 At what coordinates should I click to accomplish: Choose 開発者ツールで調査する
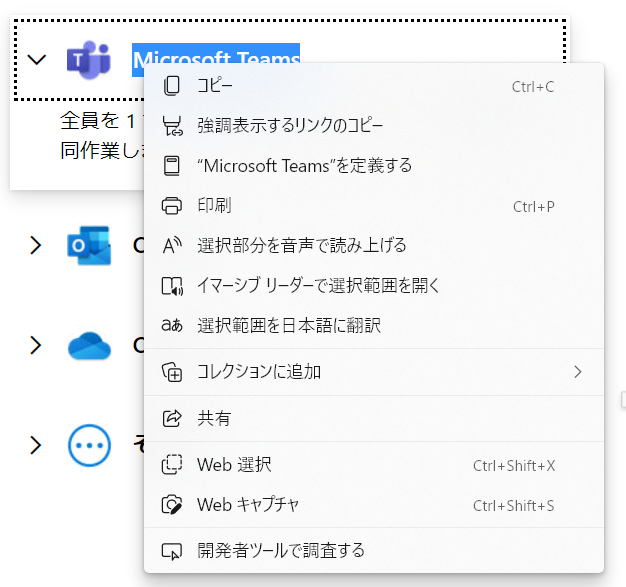(x=374, y=551)
